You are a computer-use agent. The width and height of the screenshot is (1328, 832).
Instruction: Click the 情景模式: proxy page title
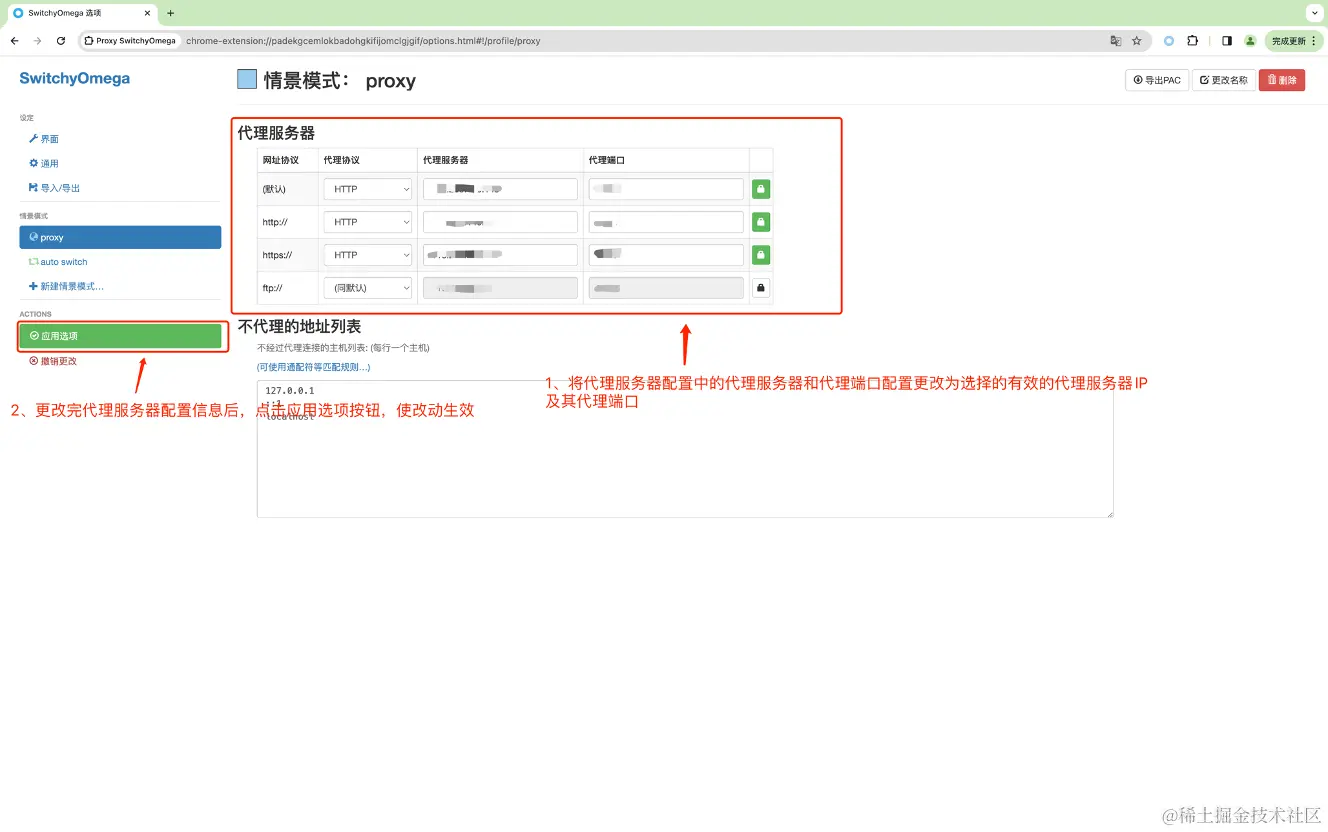coord(340,81)
